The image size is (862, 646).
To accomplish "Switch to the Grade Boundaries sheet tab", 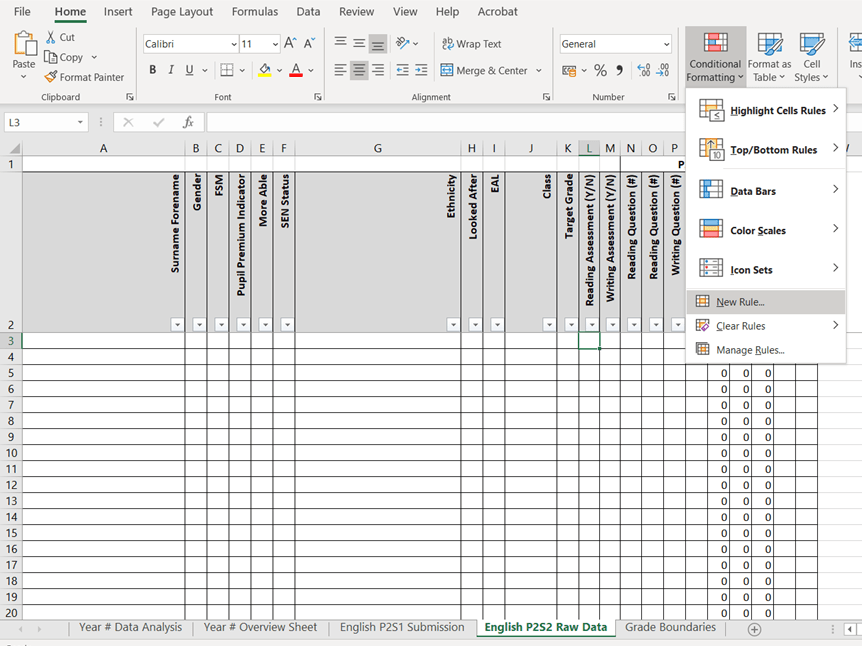I will tap(670, 627).
